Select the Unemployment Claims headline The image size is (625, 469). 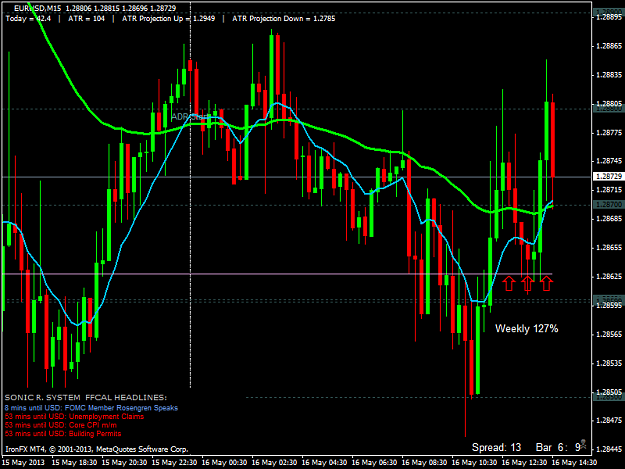tap(75, 416)
